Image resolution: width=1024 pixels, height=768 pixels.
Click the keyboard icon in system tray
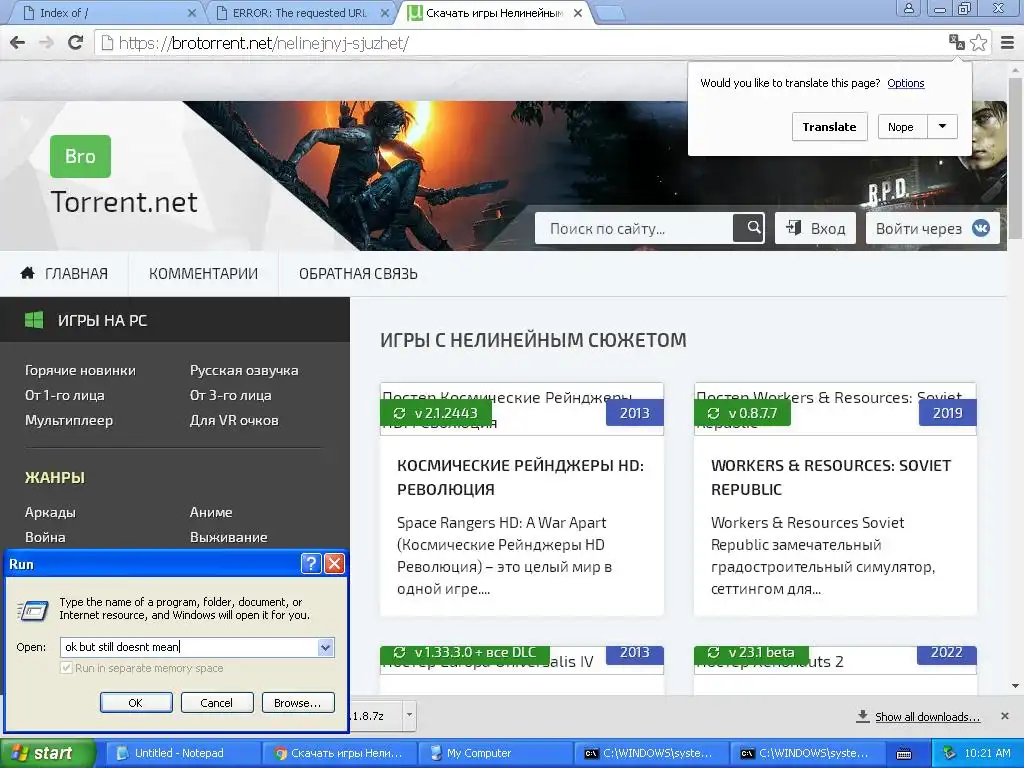pos(904,754)
